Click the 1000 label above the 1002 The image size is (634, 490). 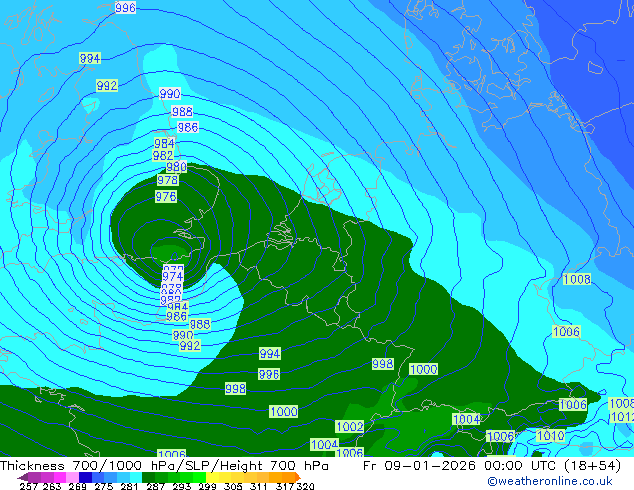(x=284, y=412)
